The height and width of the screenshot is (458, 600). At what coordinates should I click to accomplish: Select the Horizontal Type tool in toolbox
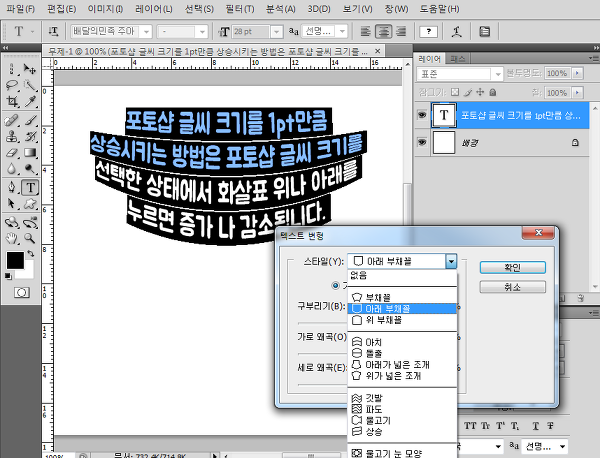coord(30,187)
